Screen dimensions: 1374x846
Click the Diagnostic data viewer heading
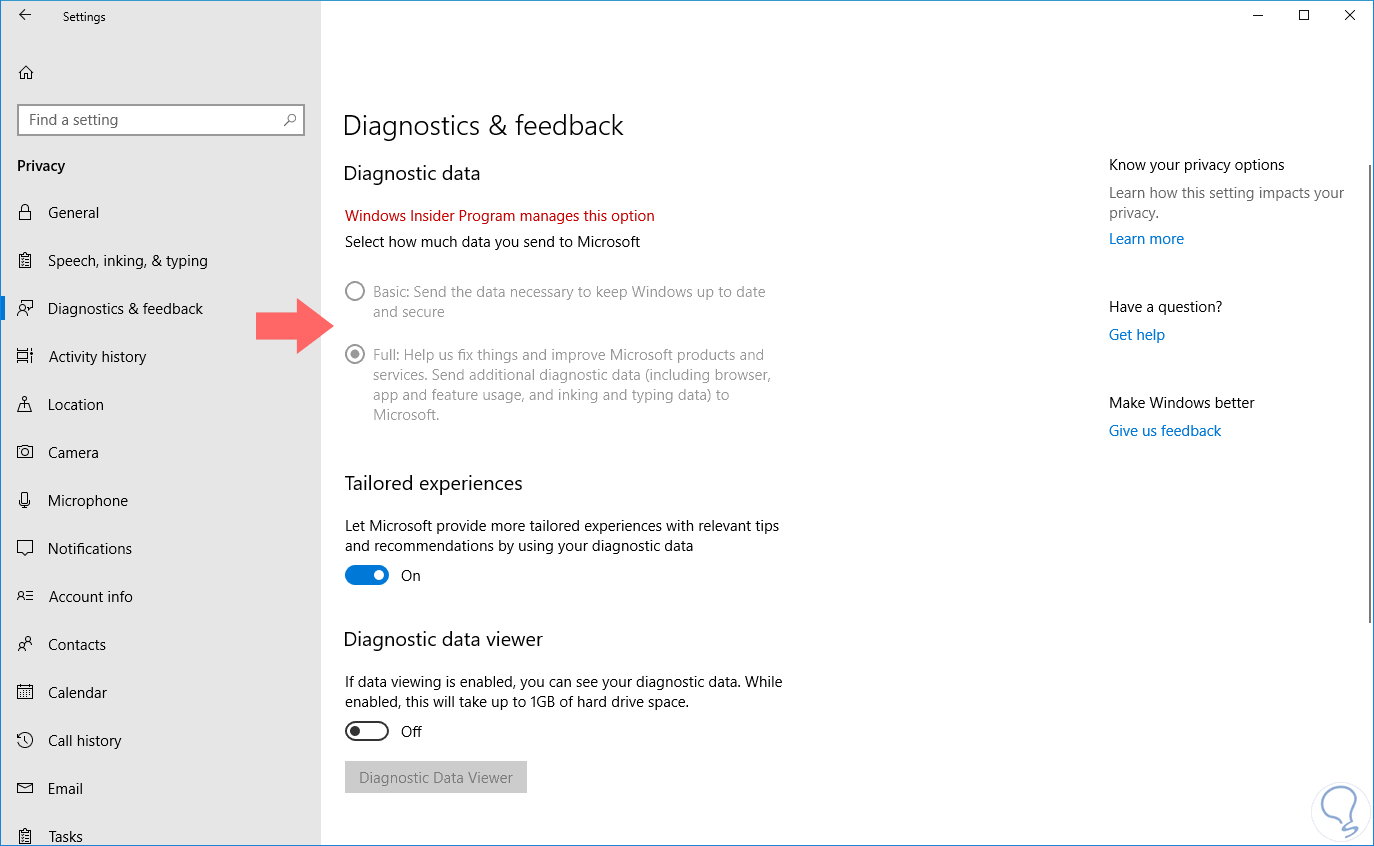coord(443,639)
